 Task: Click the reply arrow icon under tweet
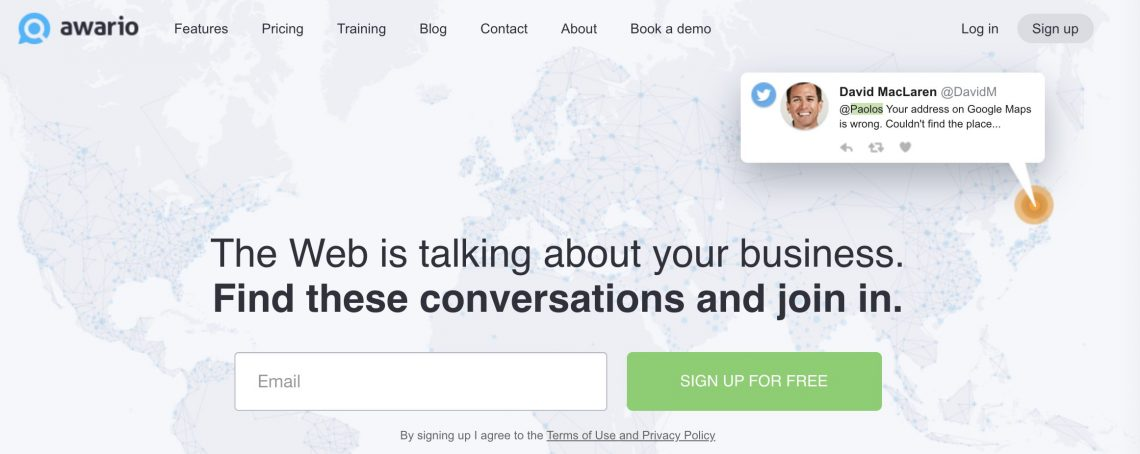847,148
